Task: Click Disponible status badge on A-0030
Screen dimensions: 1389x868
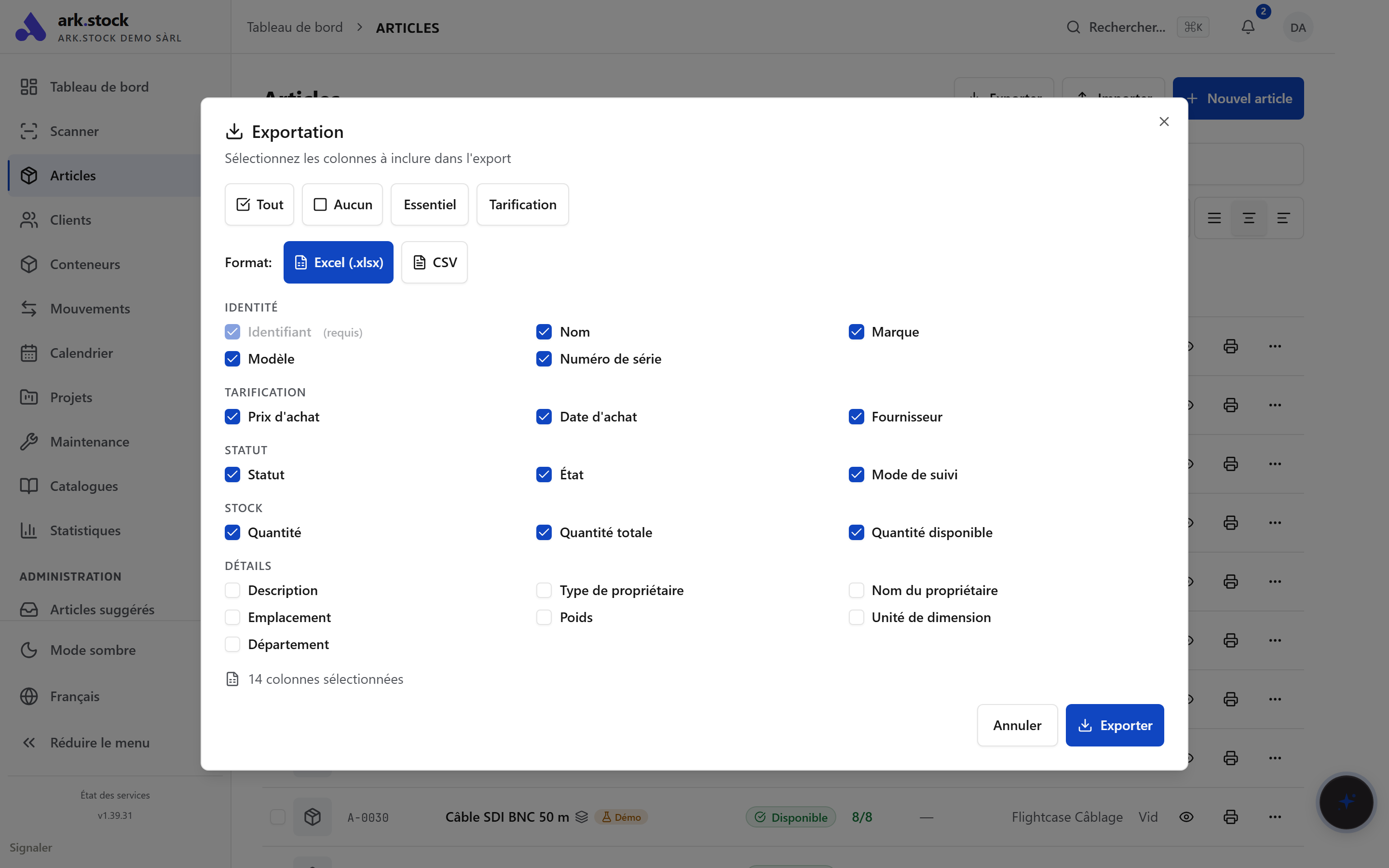Action: [790, 817]
